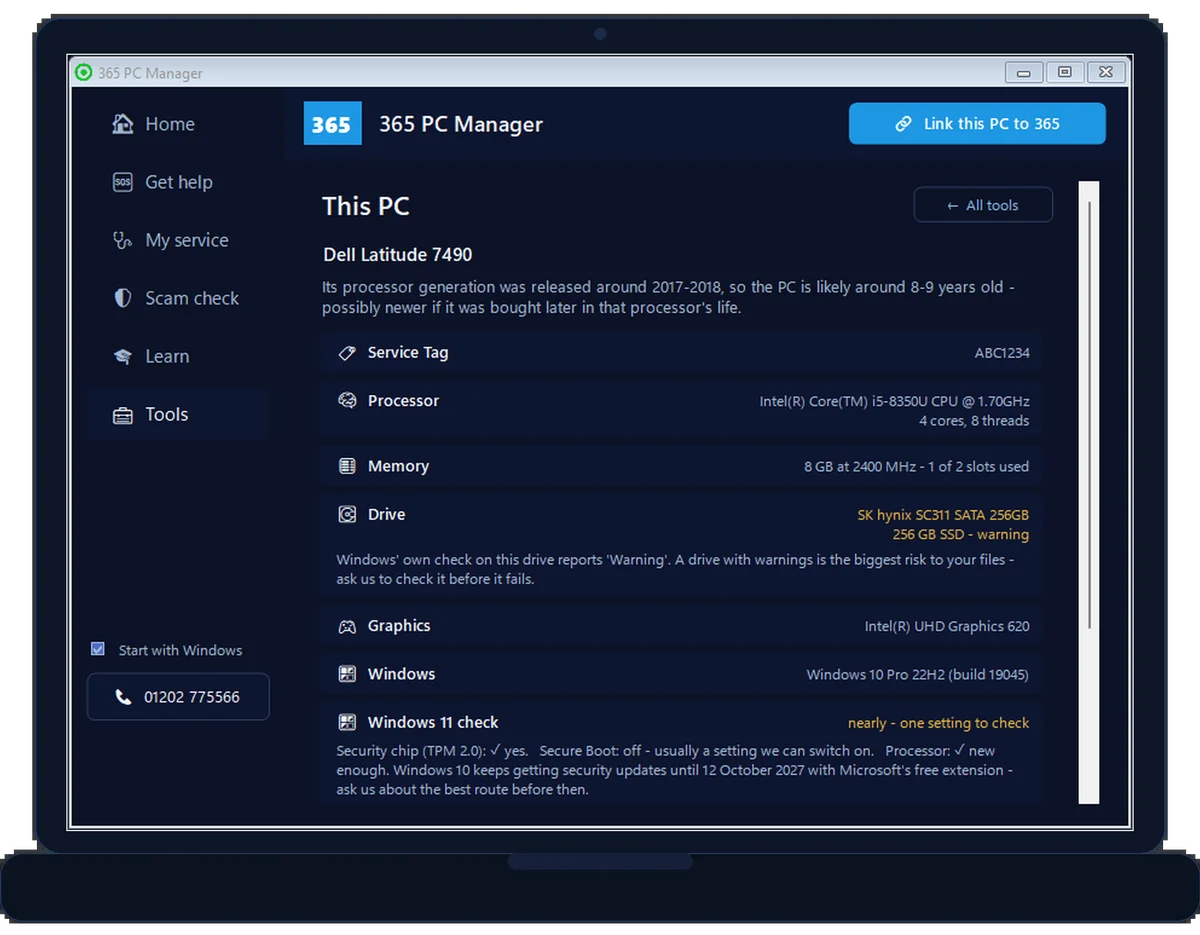Click the green 365 PC Manager title bar icon
Image resolution: width=1200 pixels, height=935 pixels.
(83, 73)
